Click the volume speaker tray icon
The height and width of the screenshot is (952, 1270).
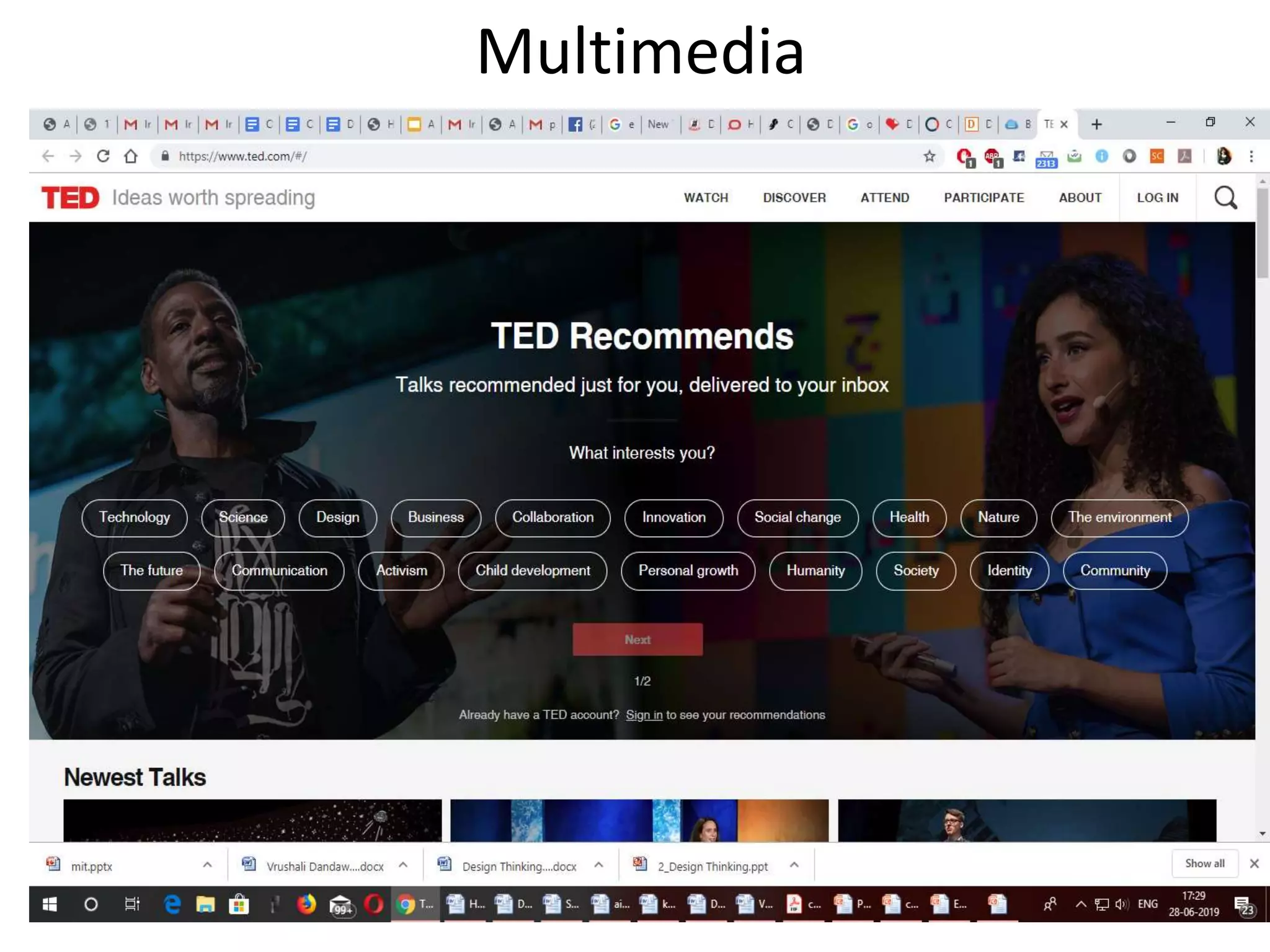click(1121, 904)
